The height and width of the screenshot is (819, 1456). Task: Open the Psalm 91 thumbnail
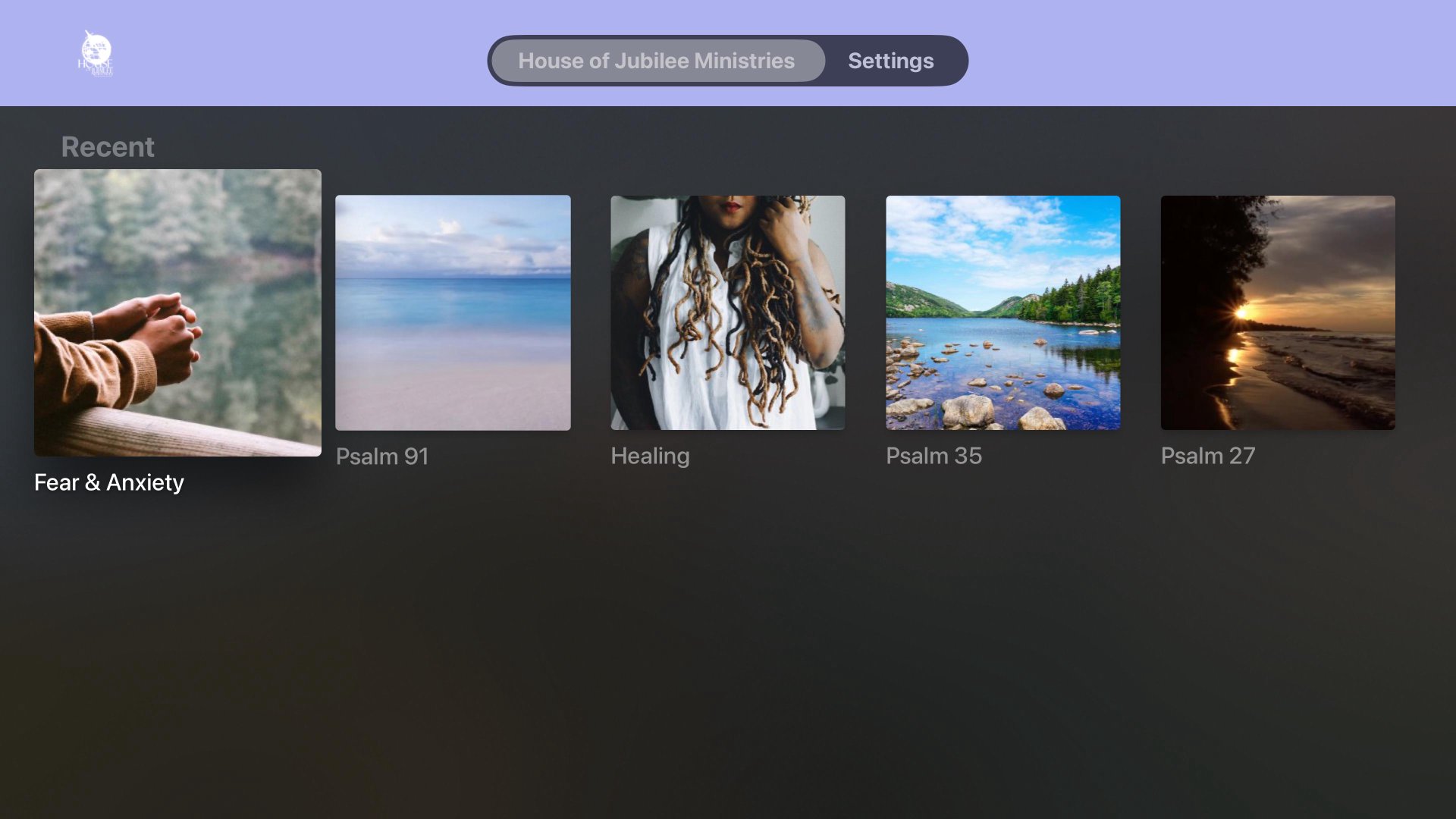[453, 312]
